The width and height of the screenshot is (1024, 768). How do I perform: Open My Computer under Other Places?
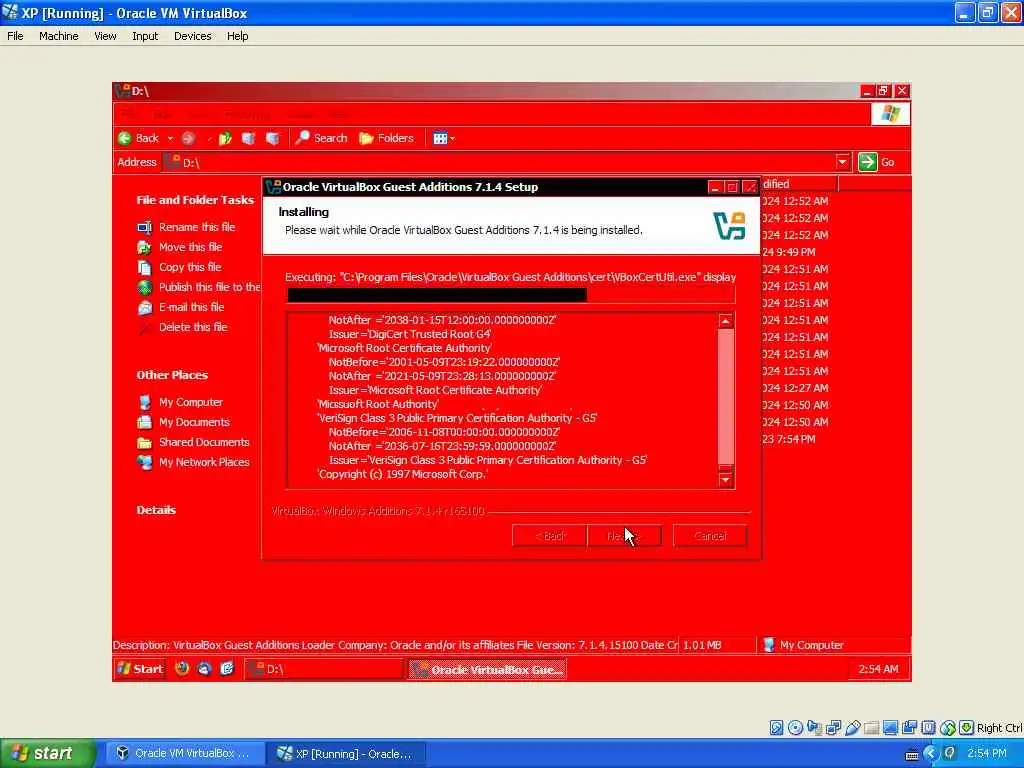coord(191,402)
